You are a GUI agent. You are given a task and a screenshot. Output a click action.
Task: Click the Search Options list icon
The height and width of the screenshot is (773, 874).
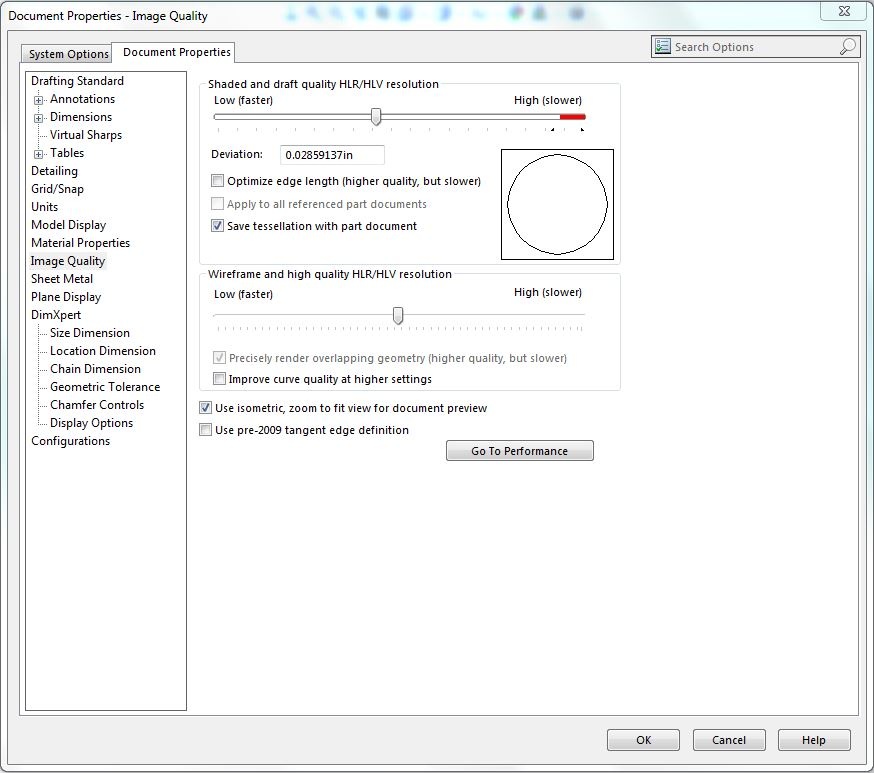point(662,46)
